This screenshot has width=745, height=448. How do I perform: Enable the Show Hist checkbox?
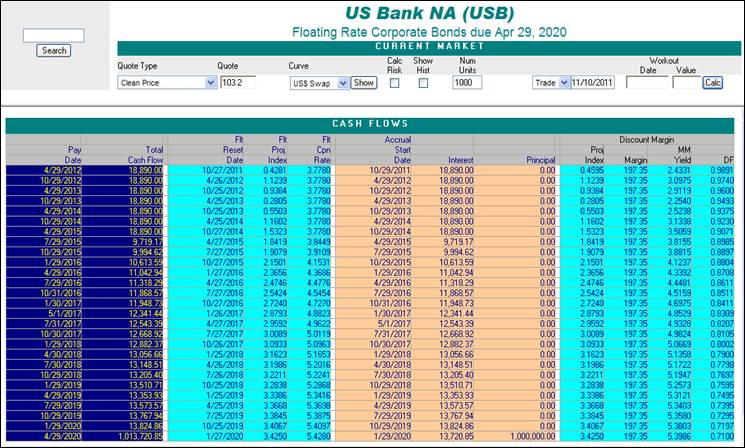coord(423,83)
